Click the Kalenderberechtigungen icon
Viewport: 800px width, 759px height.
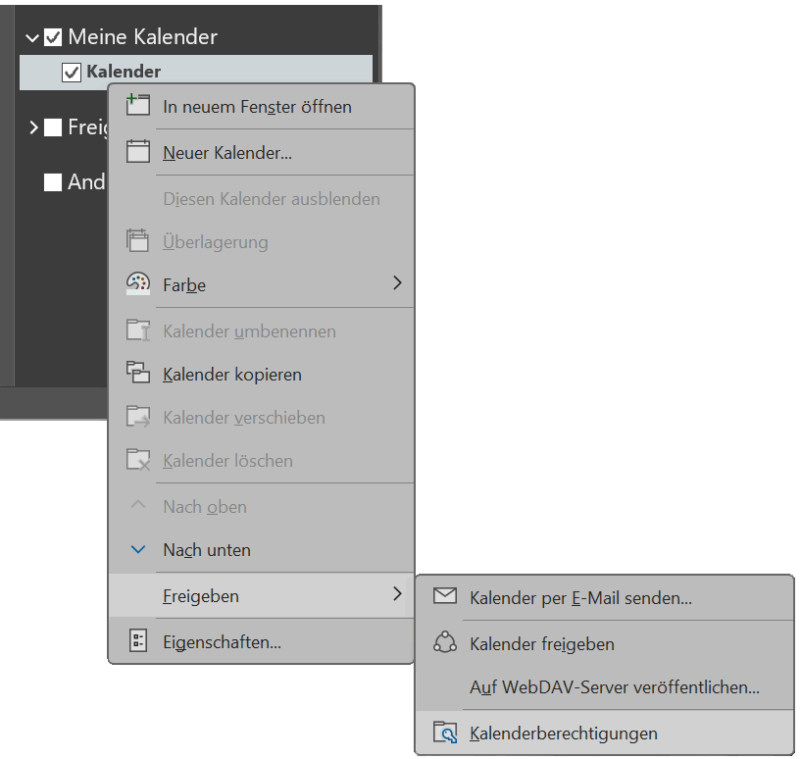[x=445, y=733]
